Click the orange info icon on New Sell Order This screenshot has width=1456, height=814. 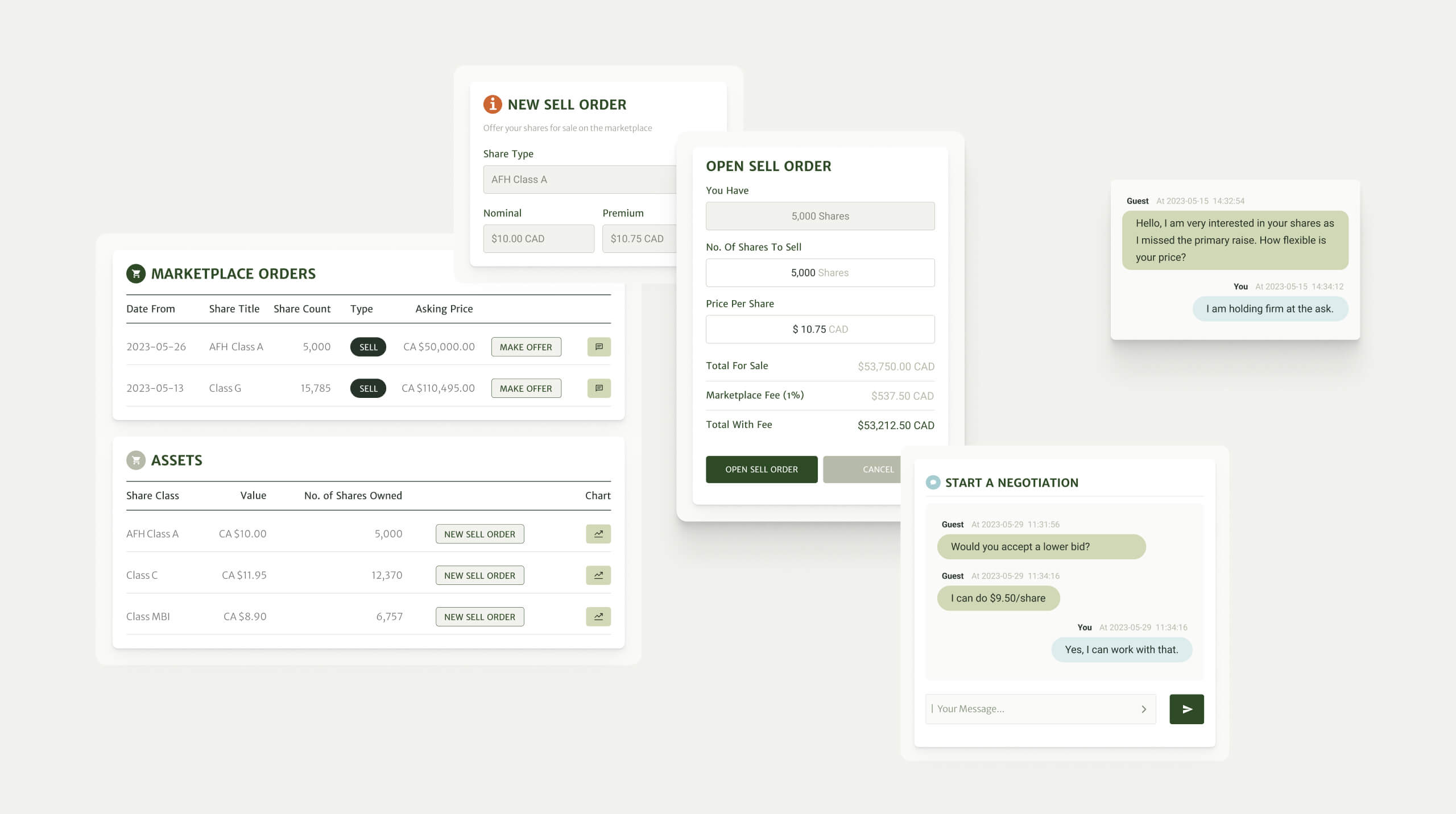tap(492, 104)
